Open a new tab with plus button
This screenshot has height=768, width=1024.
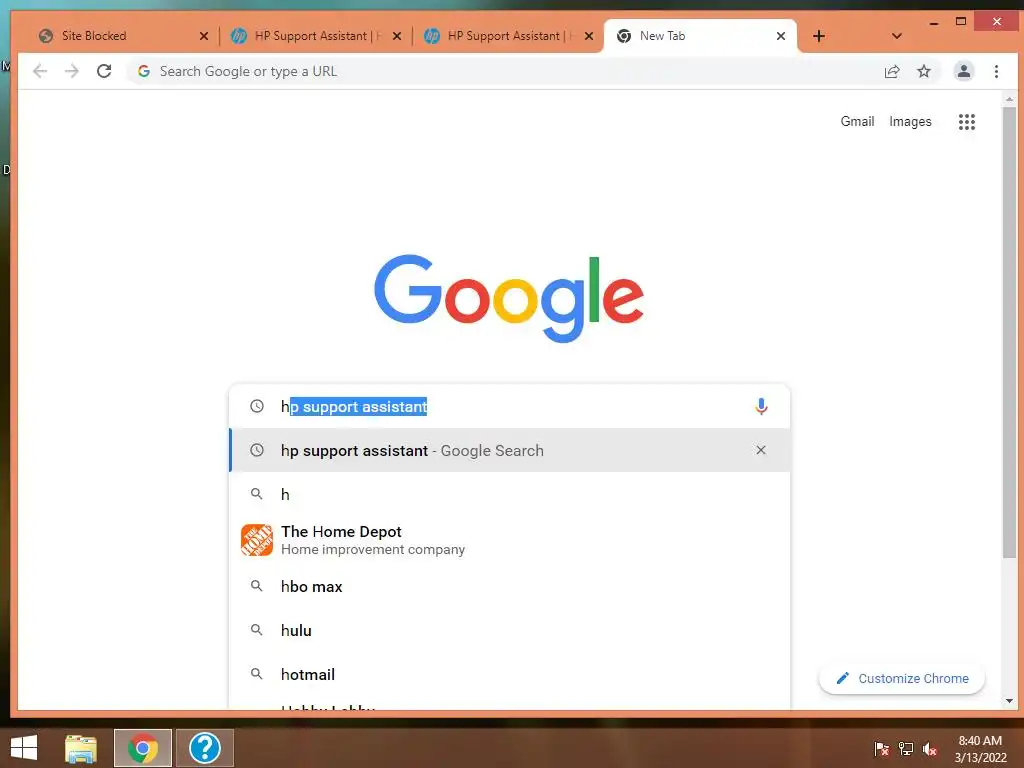[x=819, y=36]
